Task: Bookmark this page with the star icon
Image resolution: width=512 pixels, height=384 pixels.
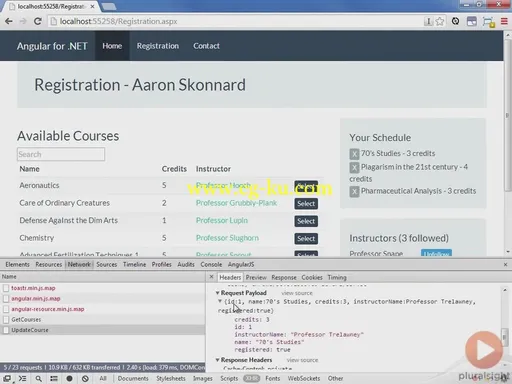Action: click(440, 21)
